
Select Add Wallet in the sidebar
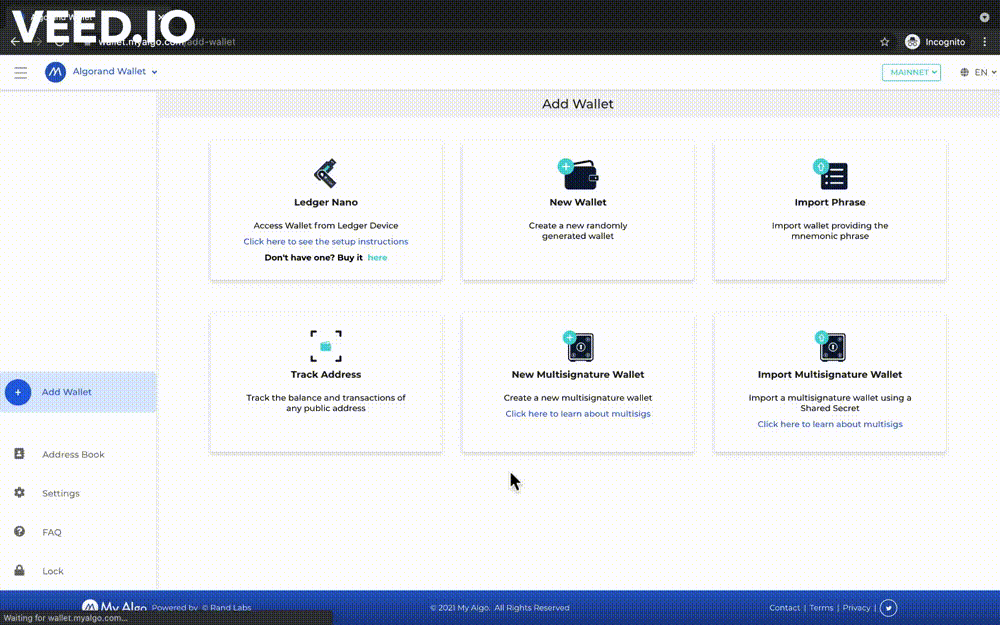coord(78,392)
